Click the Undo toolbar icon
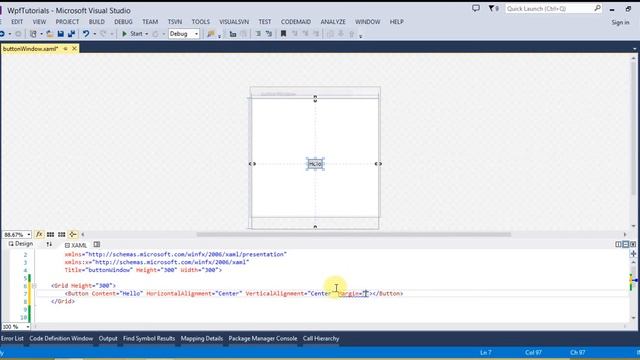Viewport: 640px width, 360px height. 86,34
